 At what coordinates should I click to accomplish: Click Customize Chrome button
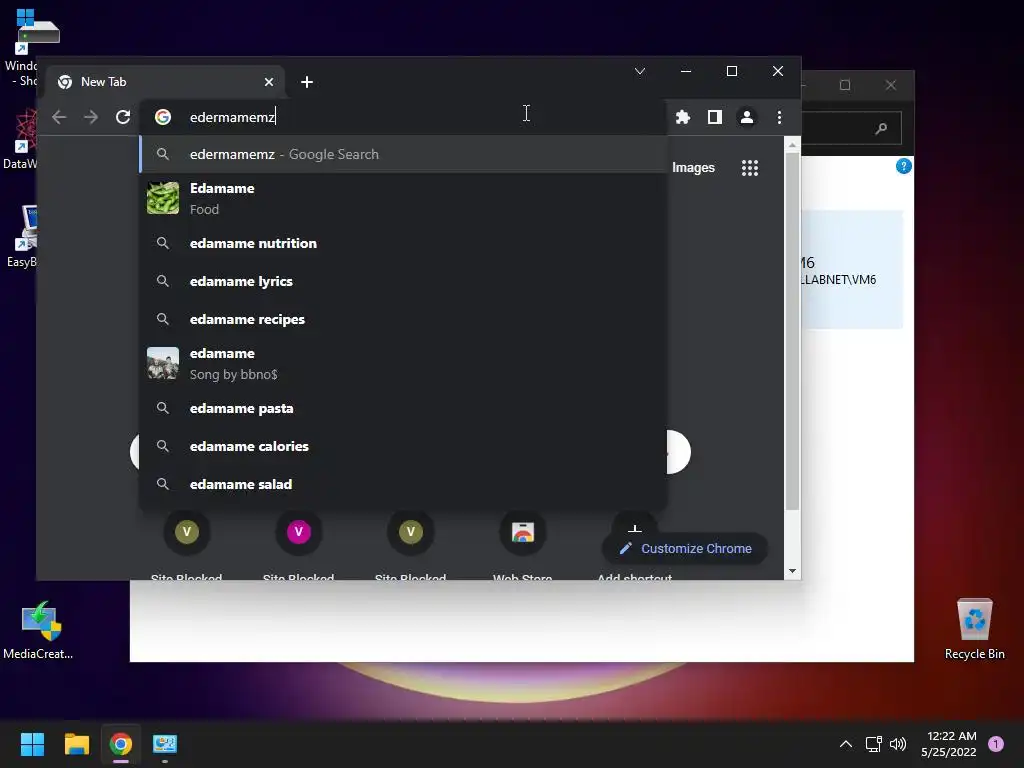click(684, 549)
